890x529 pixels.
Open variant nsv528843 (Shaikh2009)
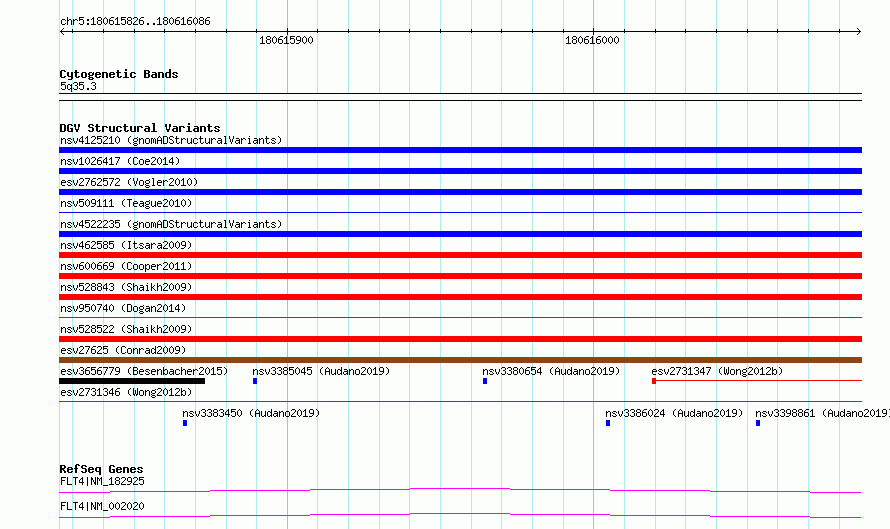pos(126,287)
